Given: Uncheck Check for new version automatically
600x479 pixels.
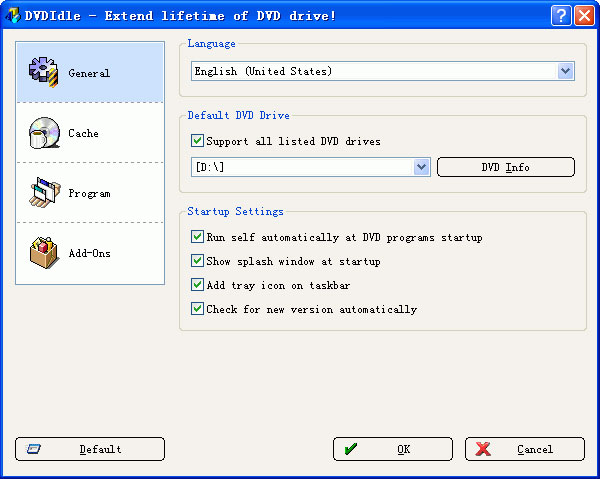Looking at the screenshot, I should pos(197,309).
